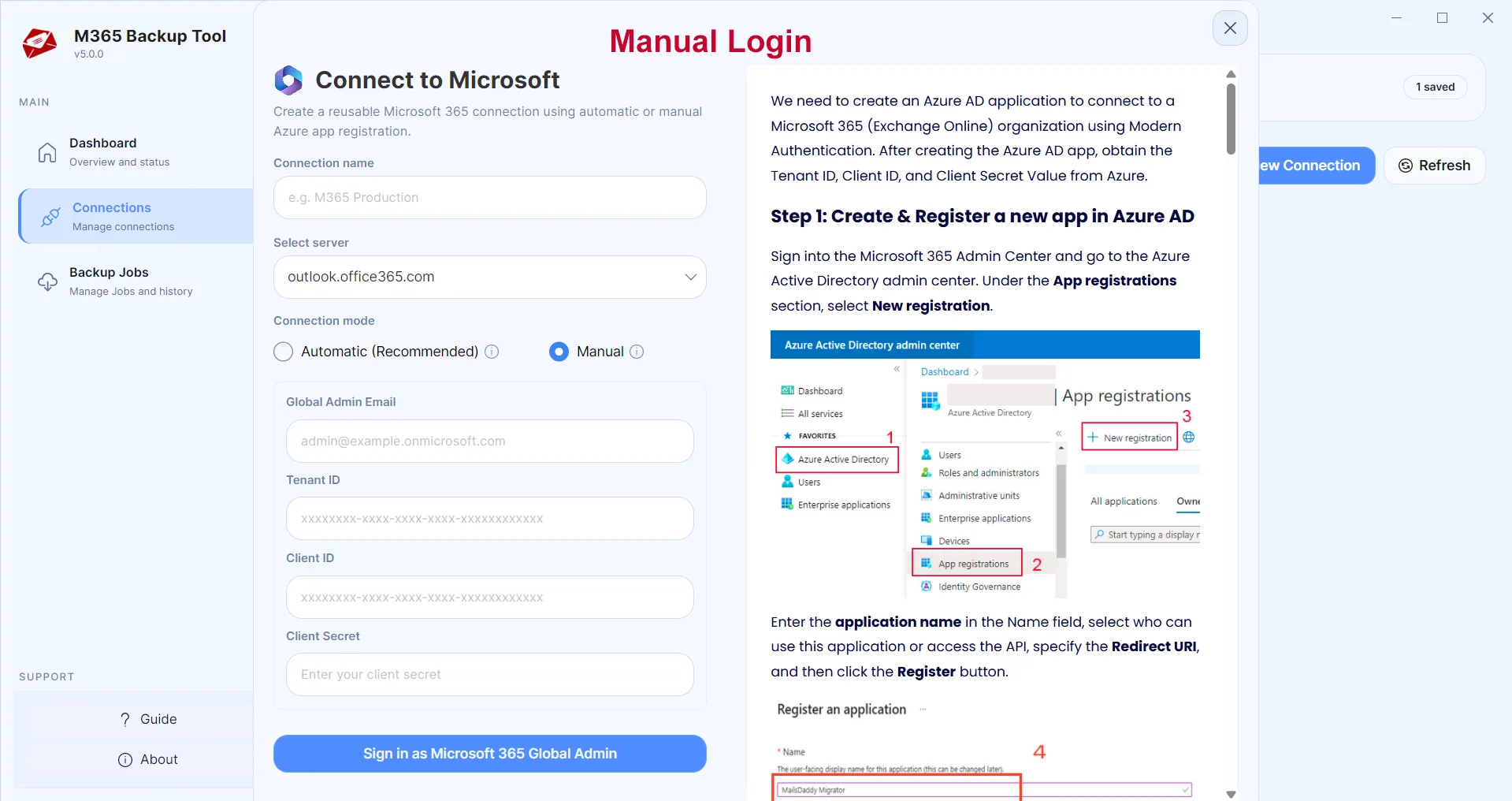Click the M365 Backup Tool logo
This screenshot has height=801, width=1512.
point(39,43)
